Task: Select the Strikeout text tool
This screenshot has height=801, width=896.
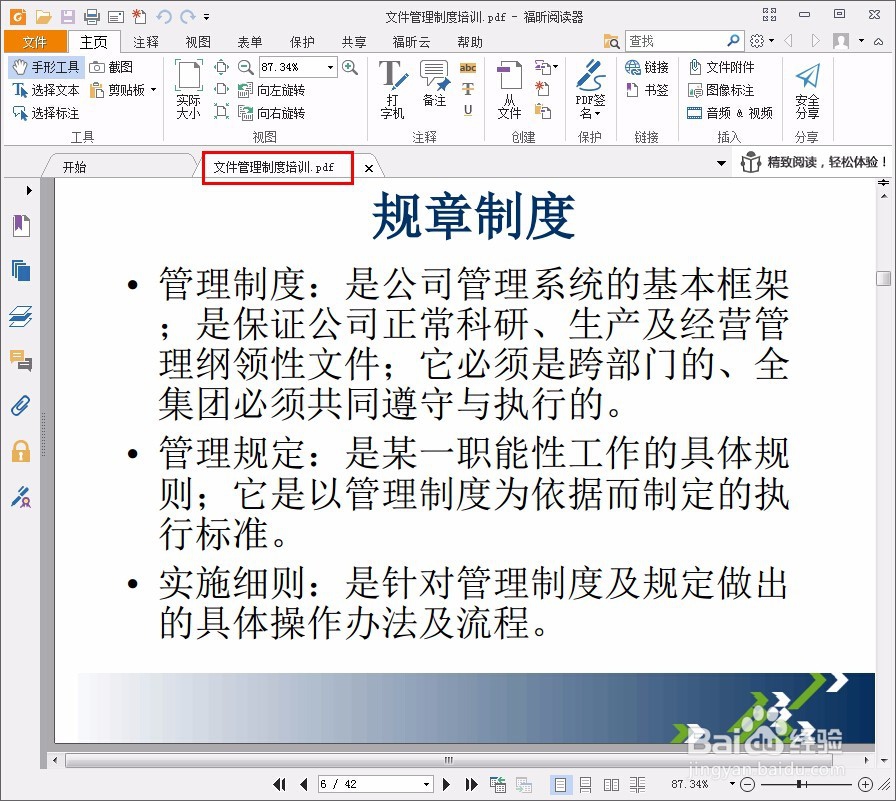Action: point(468,89)
